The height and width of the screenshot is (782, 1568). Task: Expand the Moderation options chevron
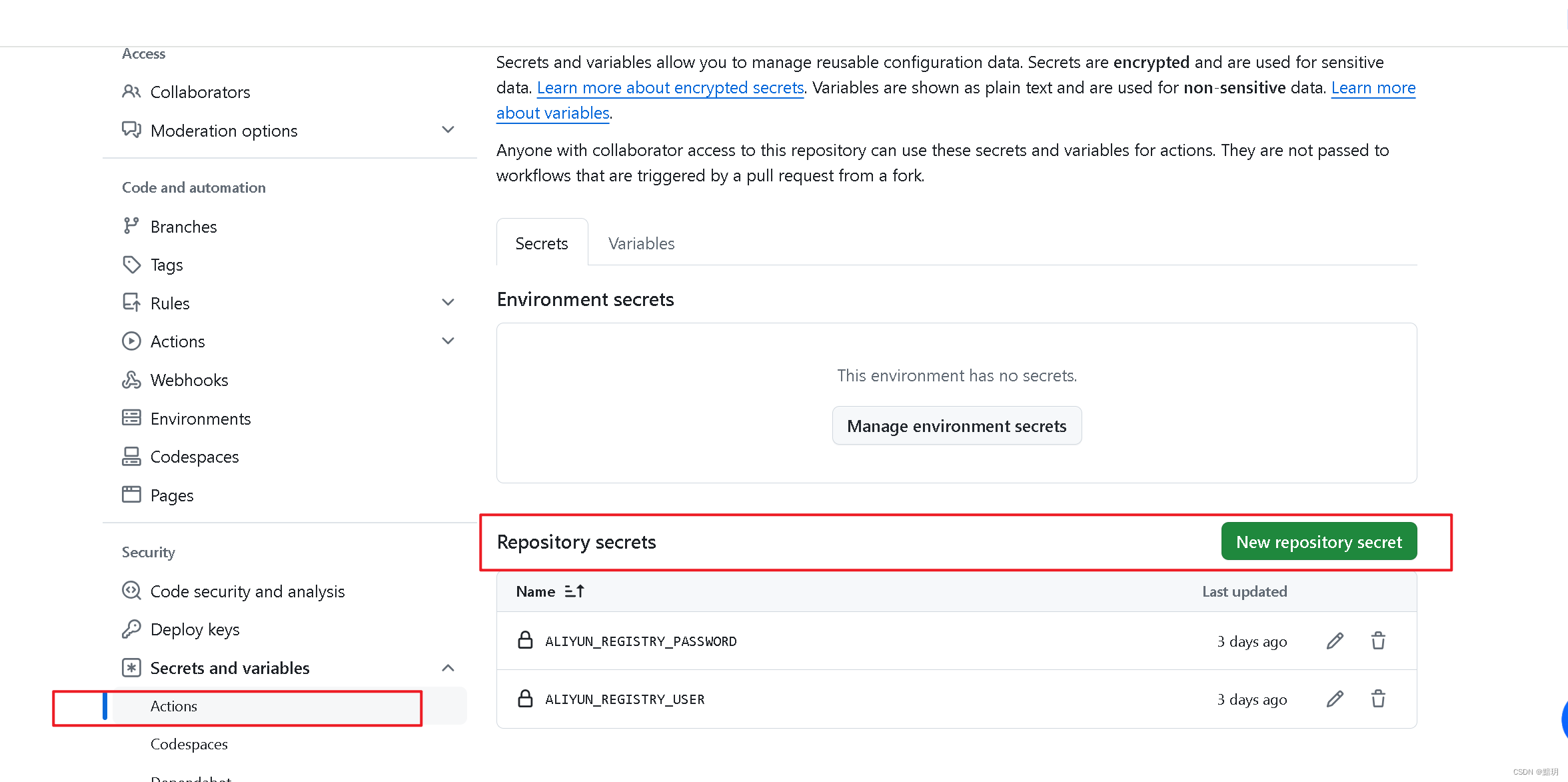coord(448,130)
